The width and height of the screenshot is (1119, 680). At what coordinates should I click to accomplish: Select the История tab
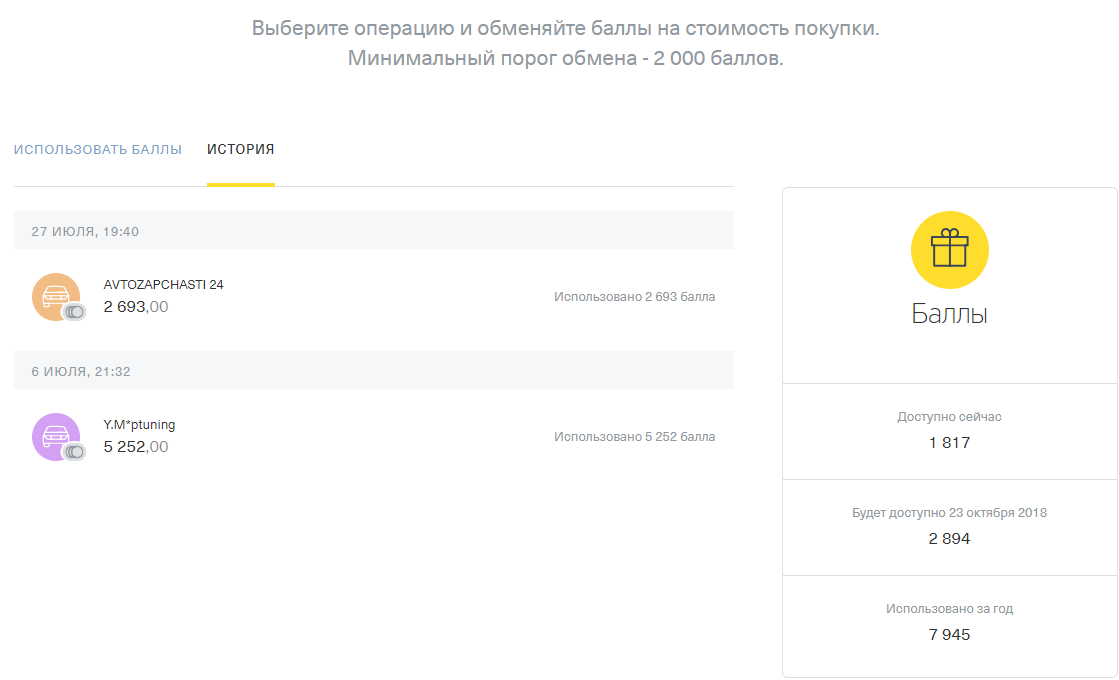(x=240, y=150)
